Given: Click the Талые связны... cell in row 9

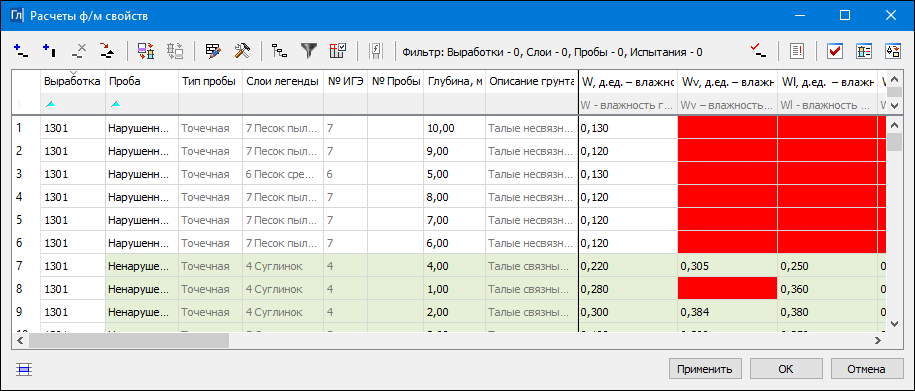Looking at the screenshot, I should click(x=531, y=311).
